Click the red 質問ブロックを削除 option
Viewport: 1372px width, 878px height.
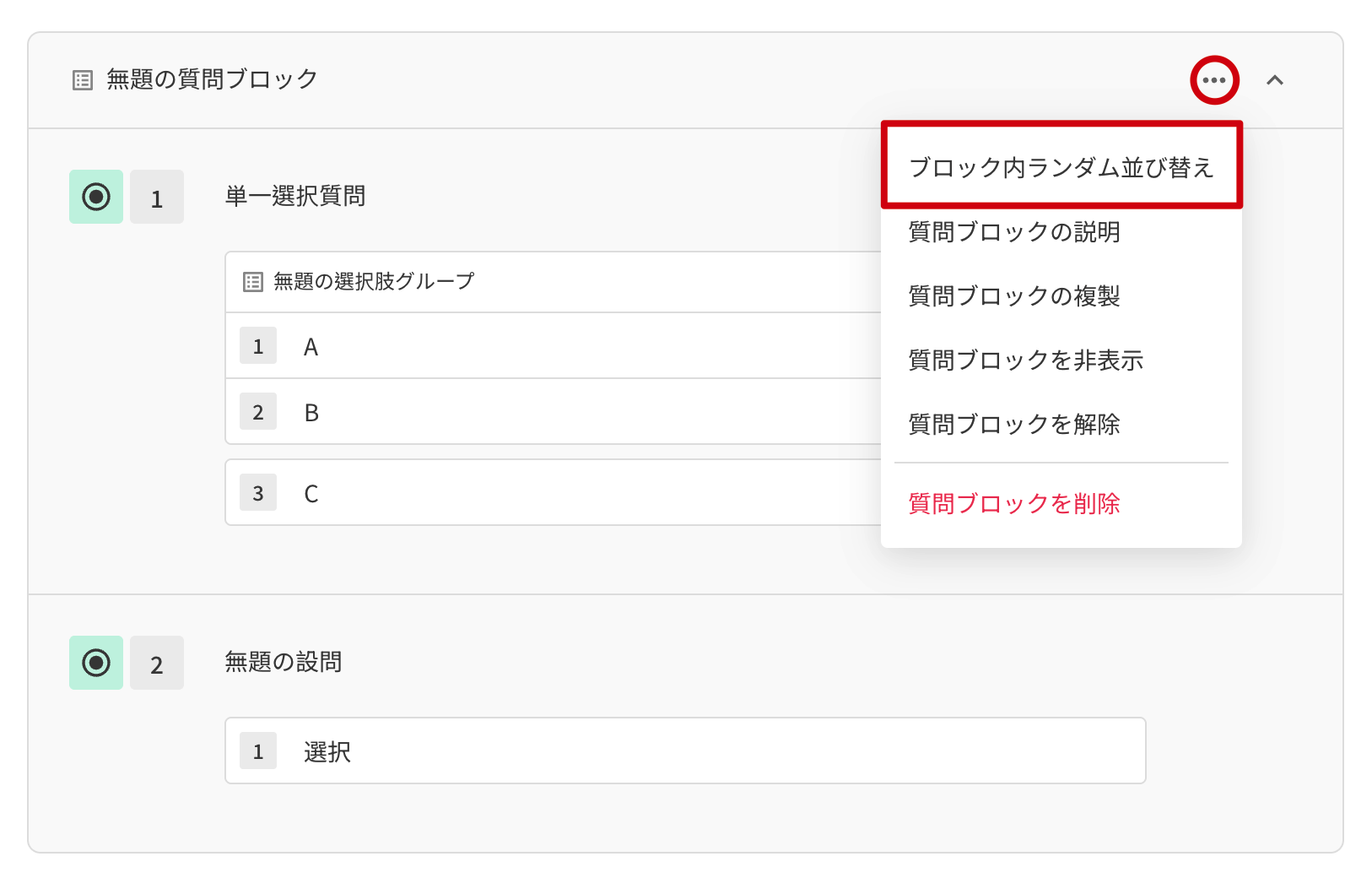tap(1061, 503)
